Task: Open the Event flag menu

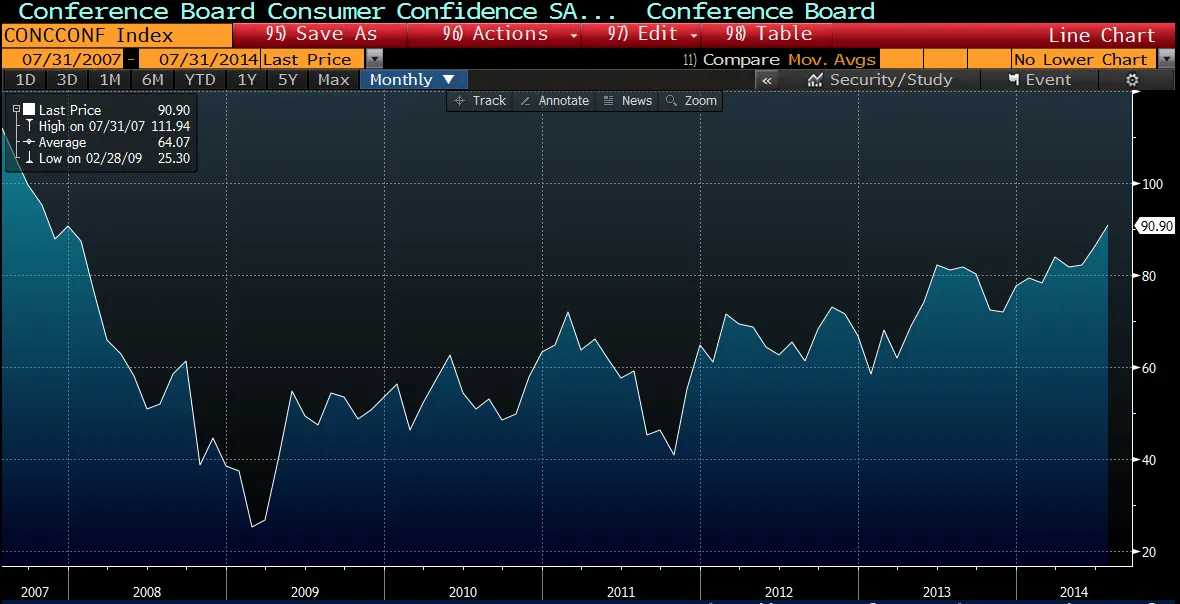Action: tap(1039, 80)
